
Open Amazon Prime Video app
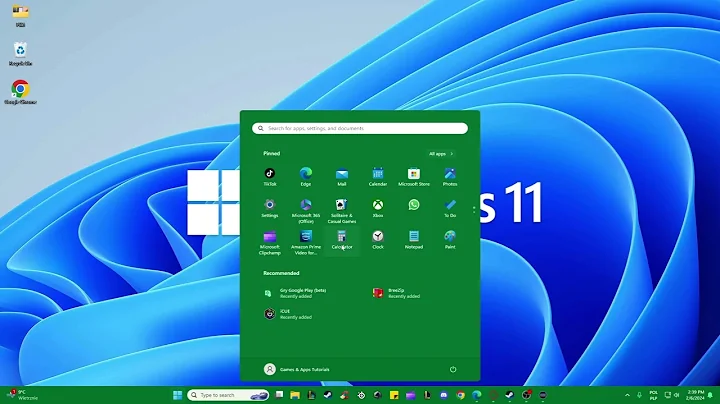click(306, 243)
